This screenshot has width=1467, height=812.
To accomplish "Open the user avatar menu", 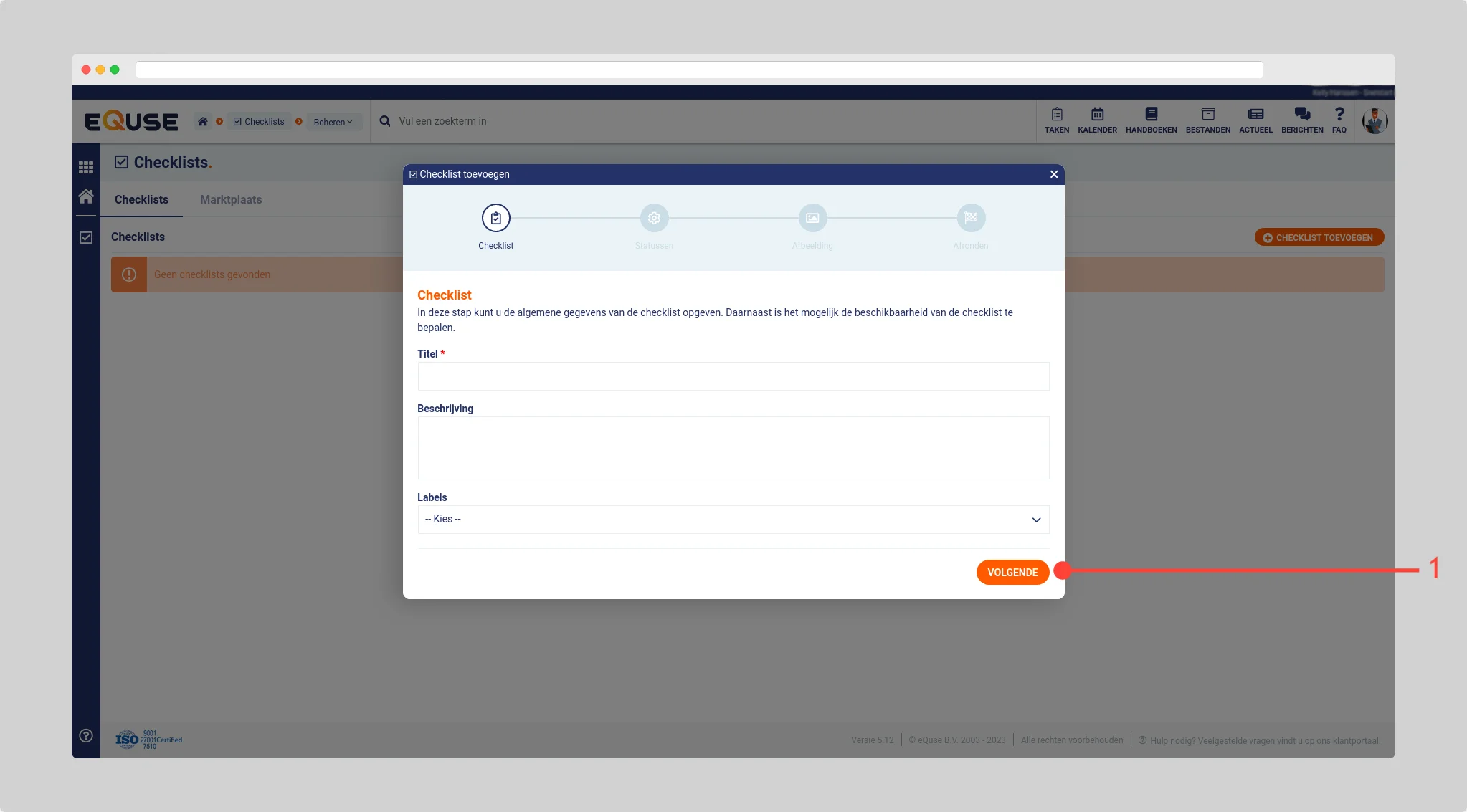I will click(1375, 121).
